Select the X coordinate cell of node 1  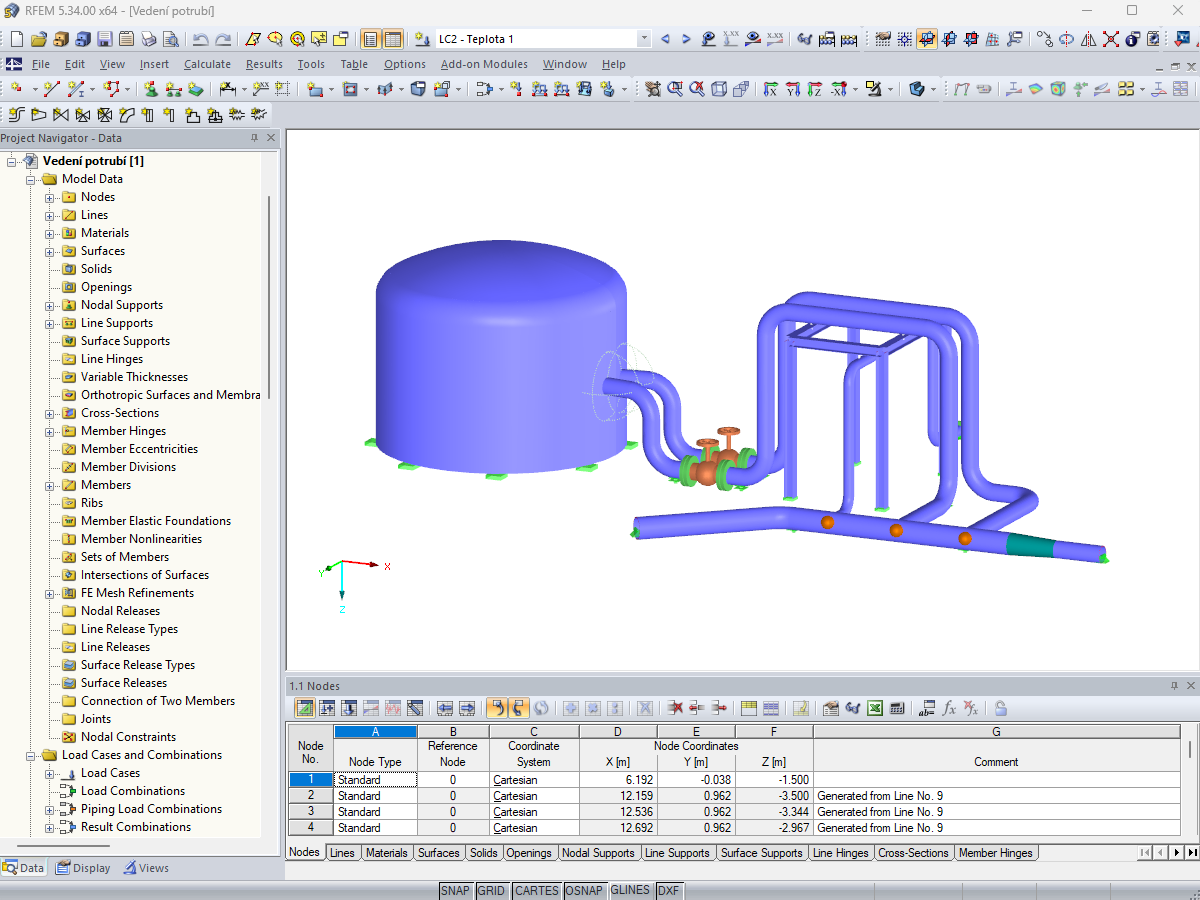point(617,779)
